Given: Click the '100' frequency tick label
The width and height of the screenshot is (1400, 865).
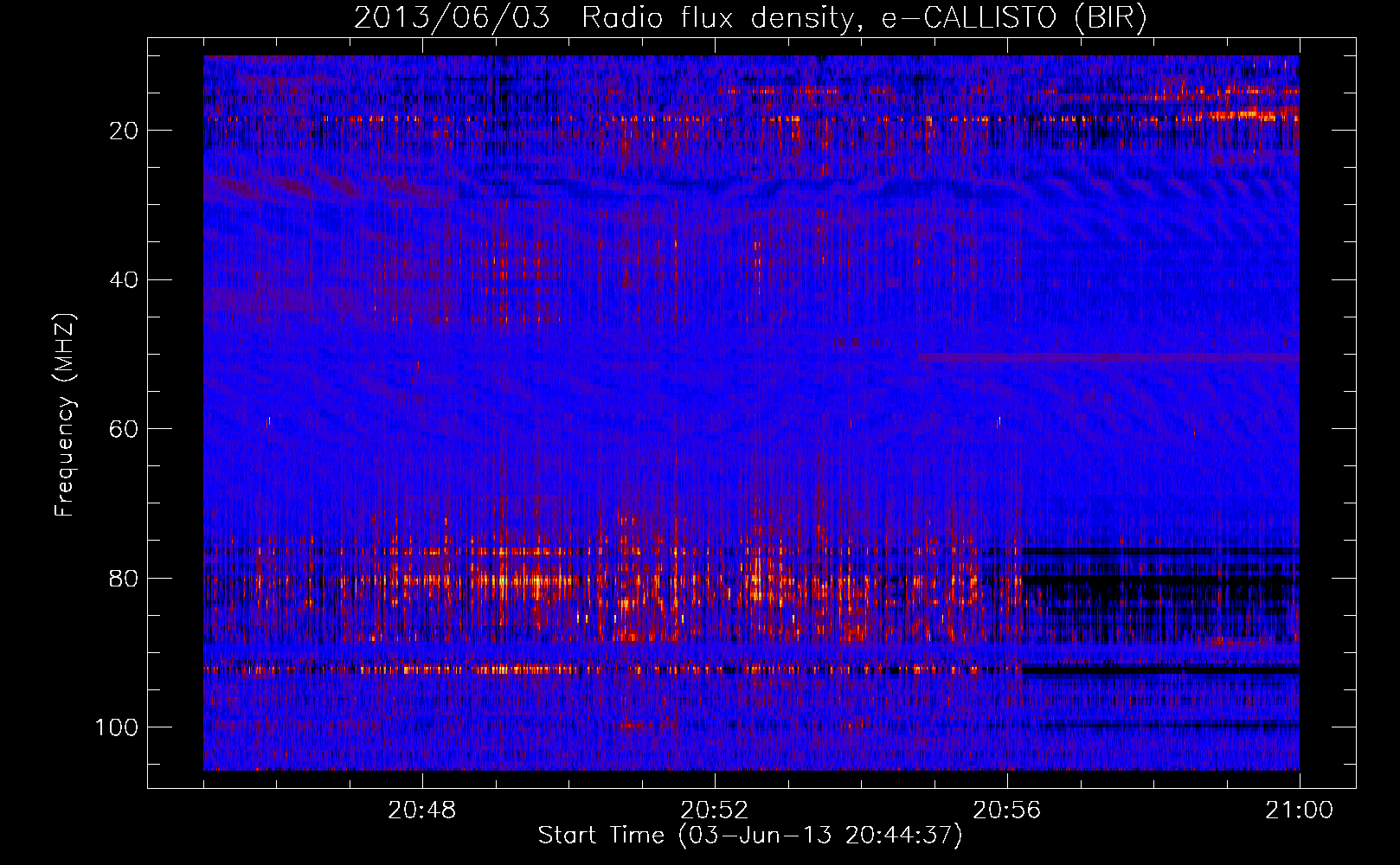Looking at the screenshot, I should pyautogui.click(x=117, y=727).
